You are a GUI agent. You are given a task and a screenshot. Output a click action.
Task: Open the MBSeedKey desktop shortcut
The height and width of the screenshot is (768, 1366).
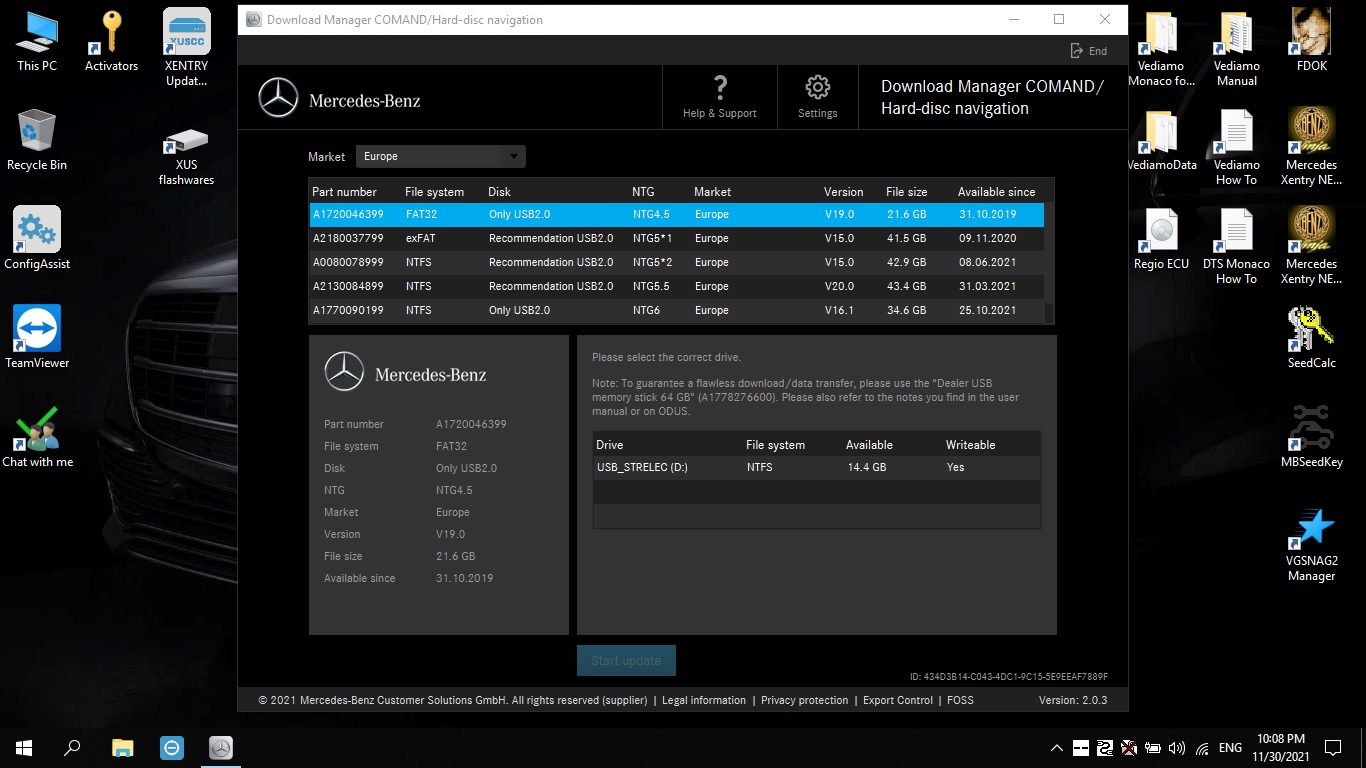click(x=1311, y=428)
